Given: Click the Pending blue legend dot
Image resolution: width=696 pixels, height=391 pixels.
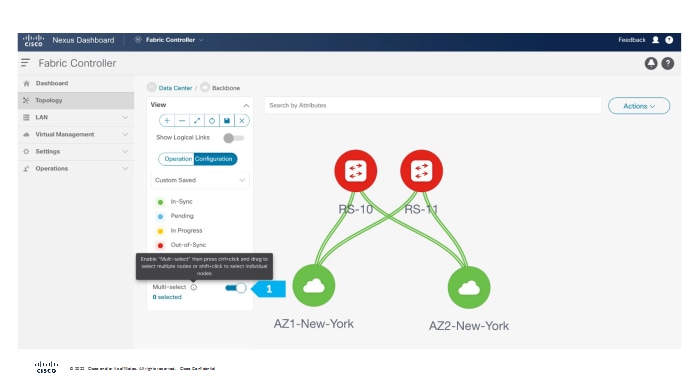Looking at the screenshot, I should coord(160,216).
